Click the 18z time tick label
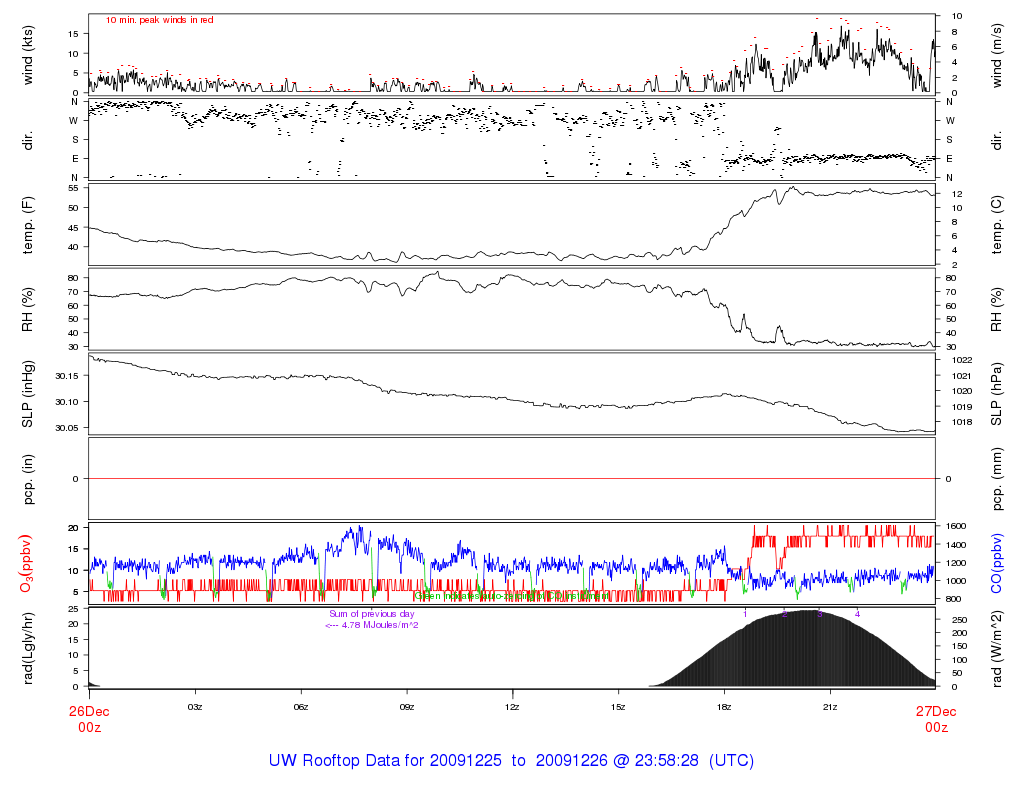1024x800 pixels. (x=724, y=707)
